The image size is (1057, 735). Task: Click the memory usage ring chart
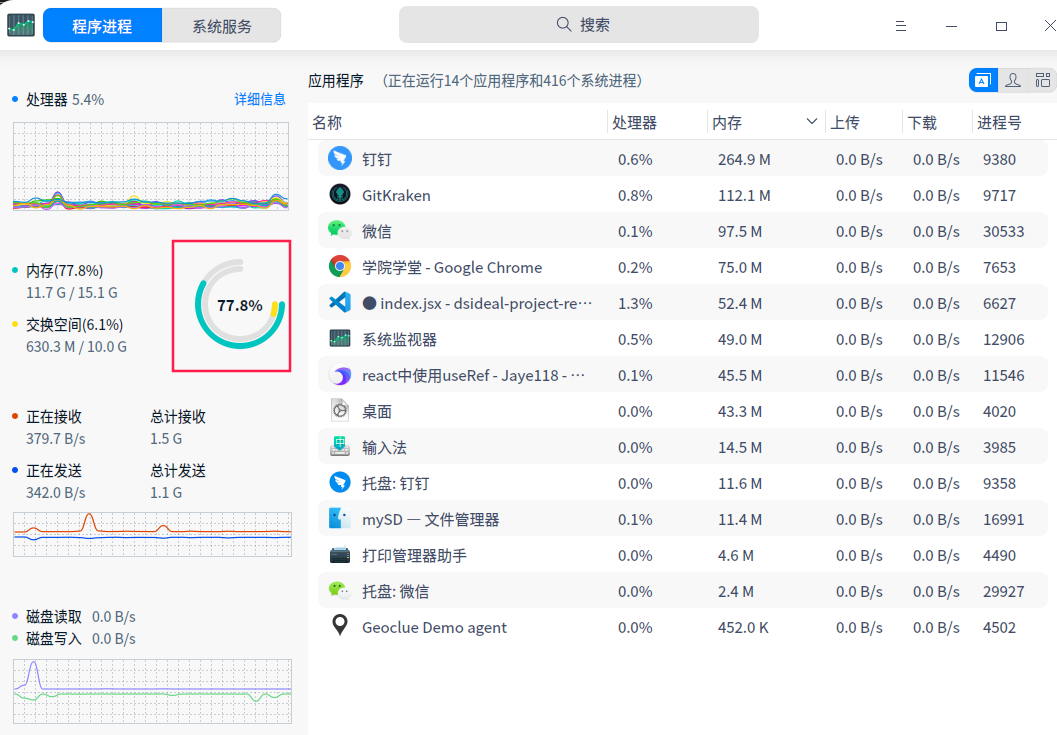coord(240,305)
